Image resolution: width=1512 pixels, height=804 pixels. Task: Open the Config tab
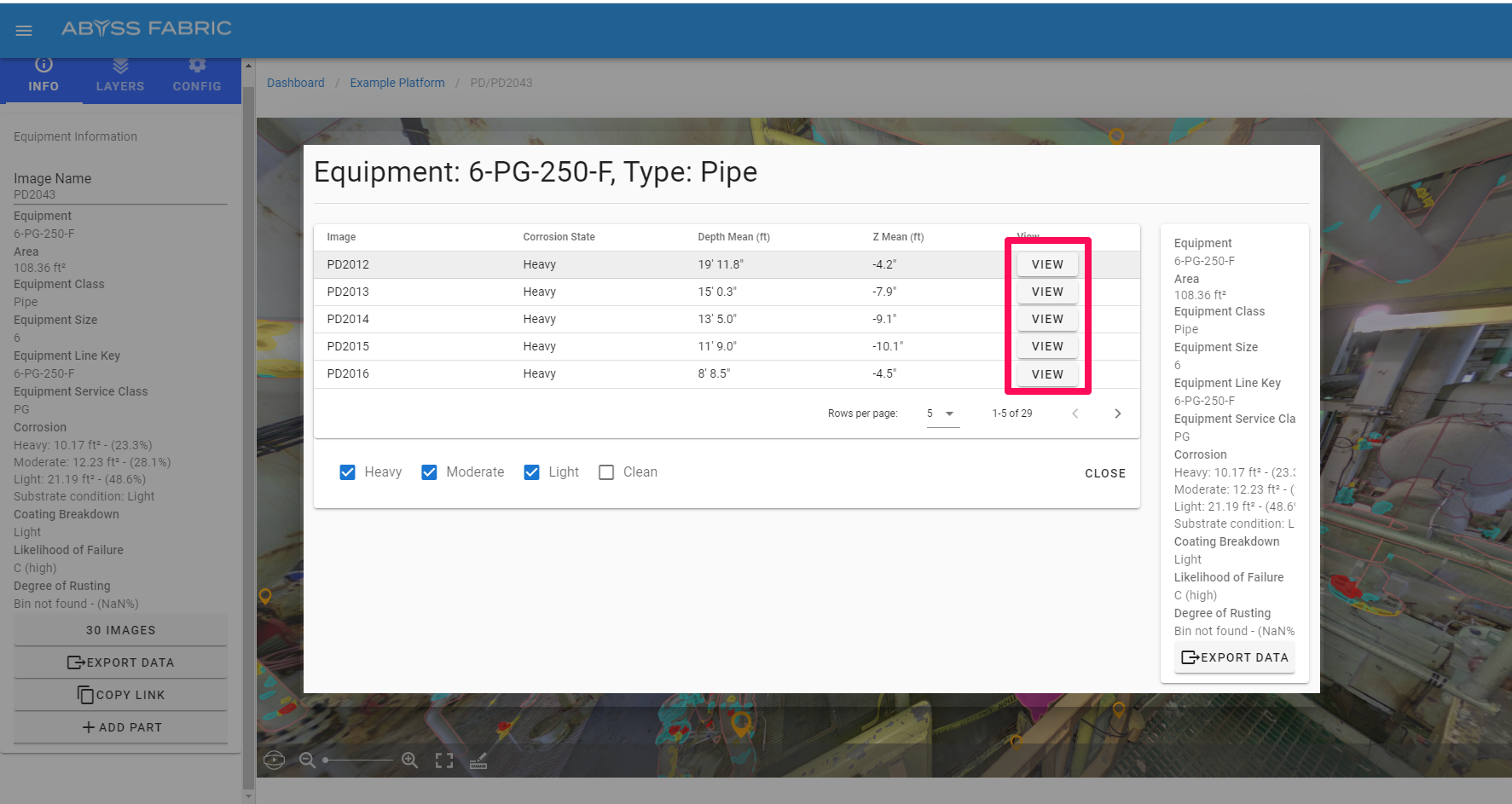tap(197, 75)
